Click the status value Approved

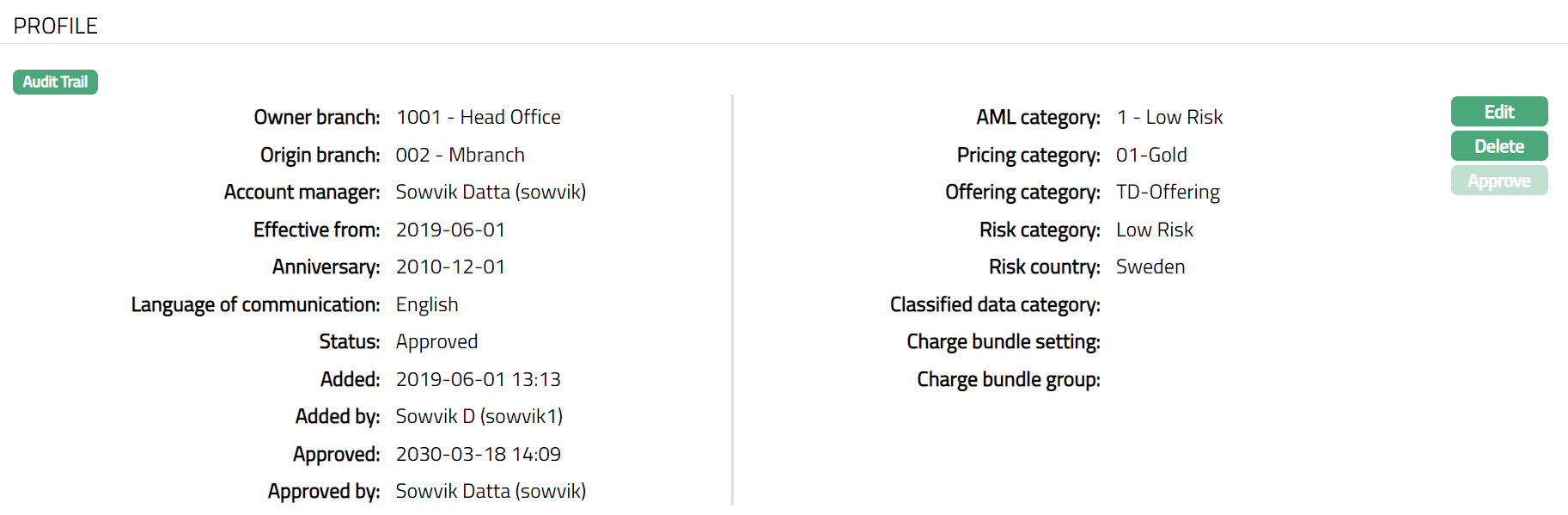(x=436, y=341)
